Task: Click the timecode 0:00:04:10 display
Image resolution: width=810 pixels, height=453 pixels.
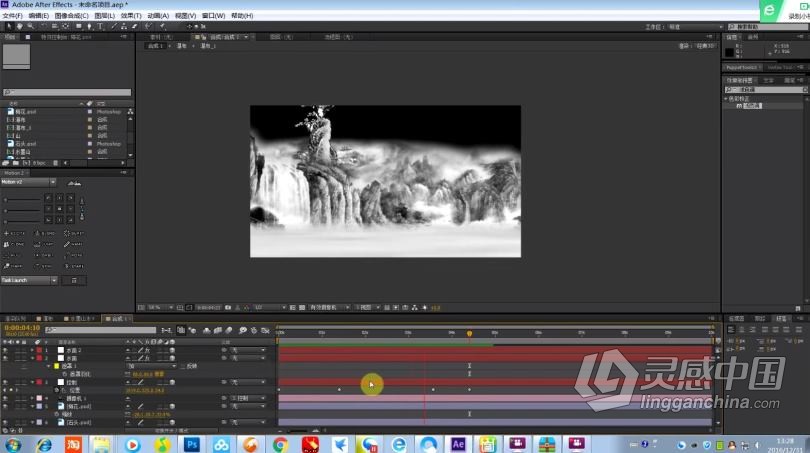Action: point(22,328)
